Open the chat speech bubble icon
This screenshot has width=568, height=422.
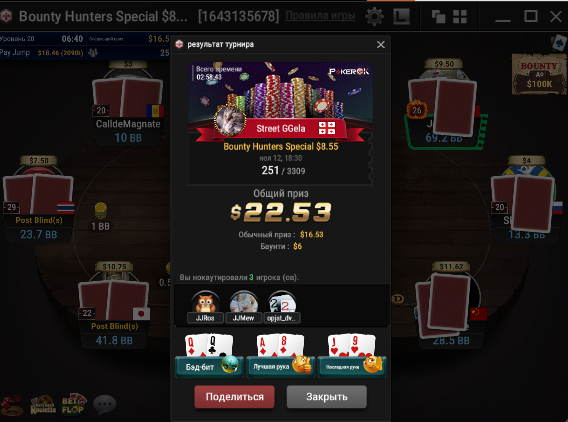point(105,404)
